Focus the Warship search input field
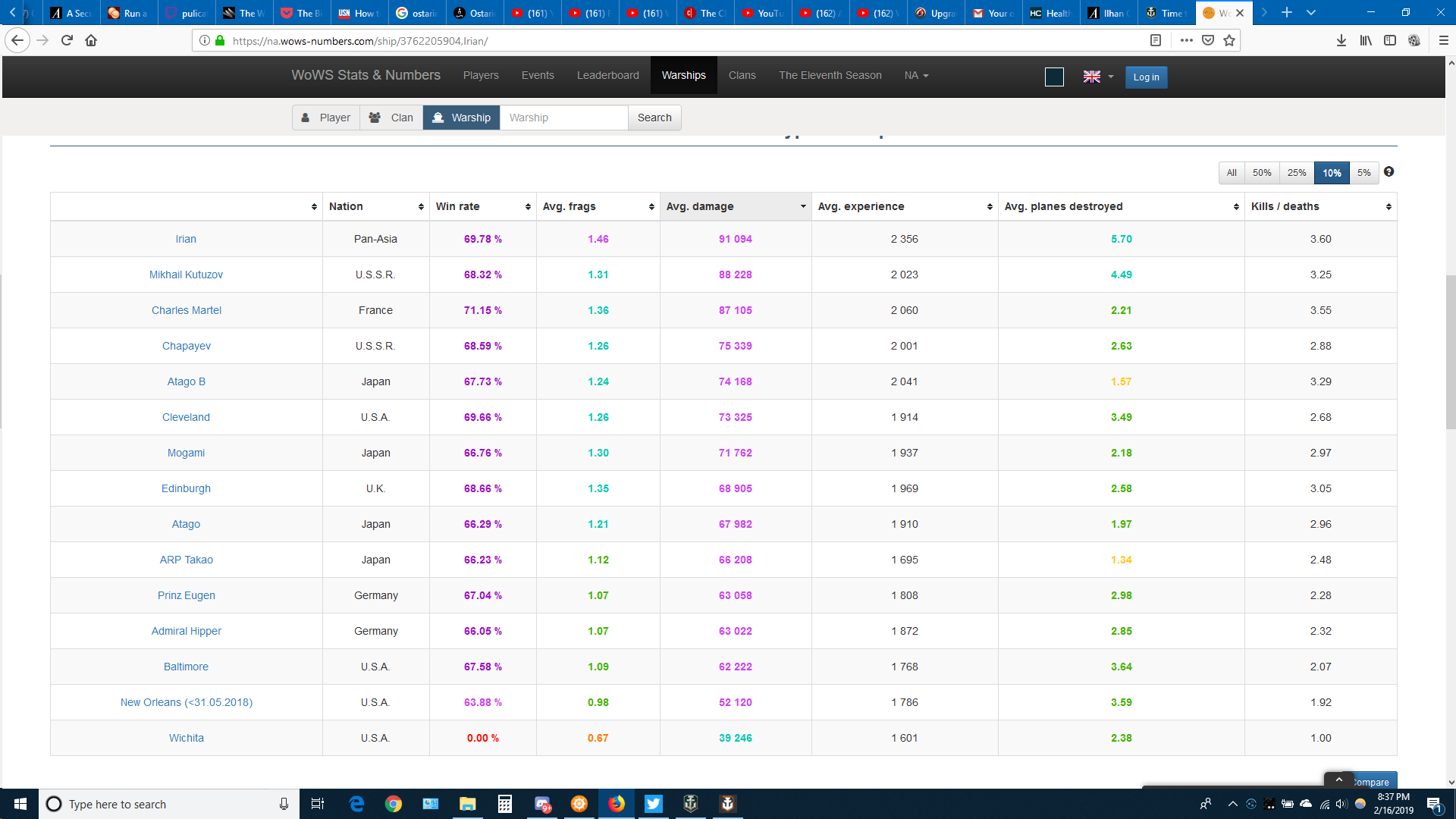The width and height of the screenshot is (1456, 819). pos(563,118)
